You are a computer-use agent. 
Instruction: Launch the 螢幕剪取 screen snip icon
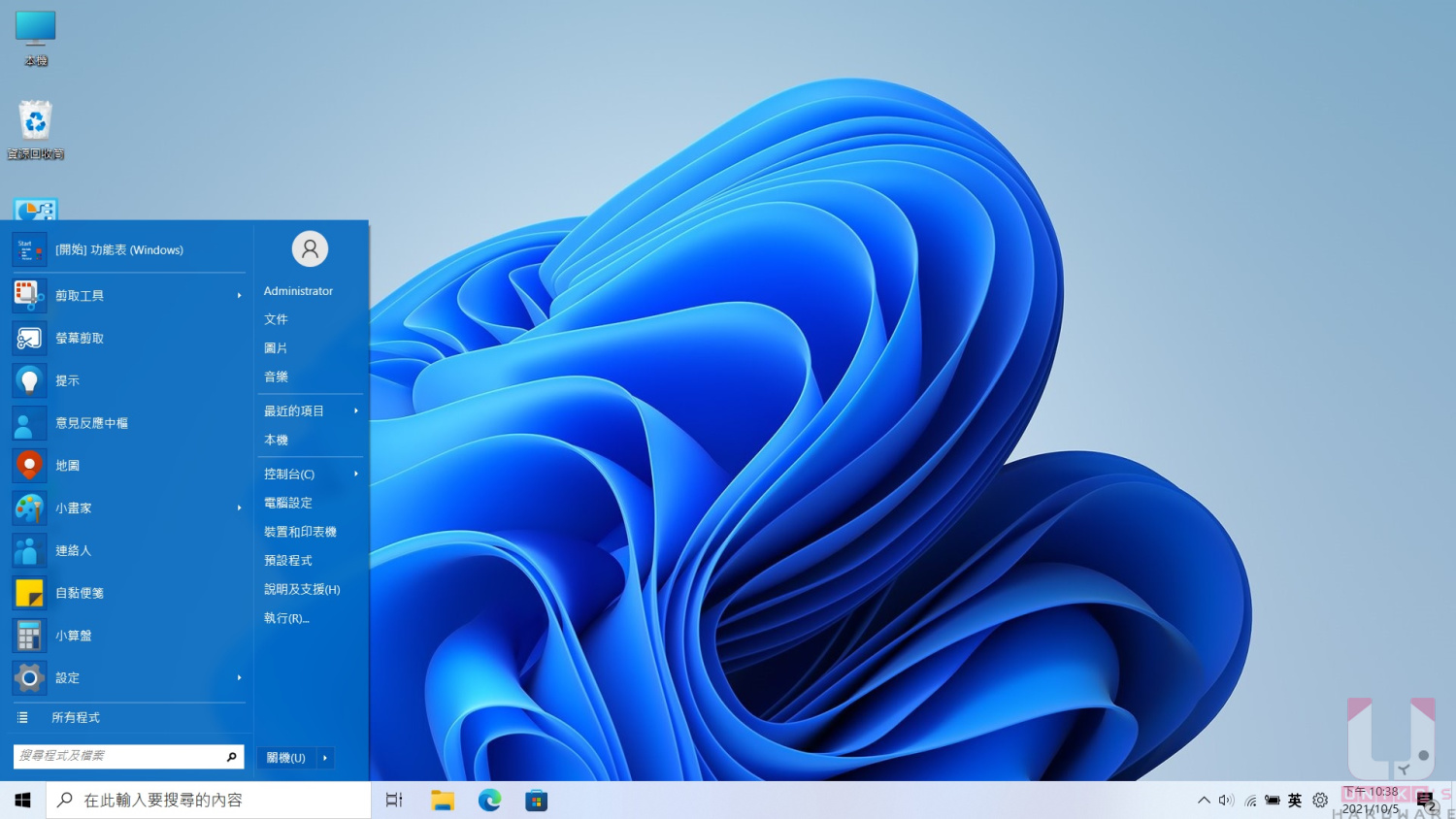(29, 338)
